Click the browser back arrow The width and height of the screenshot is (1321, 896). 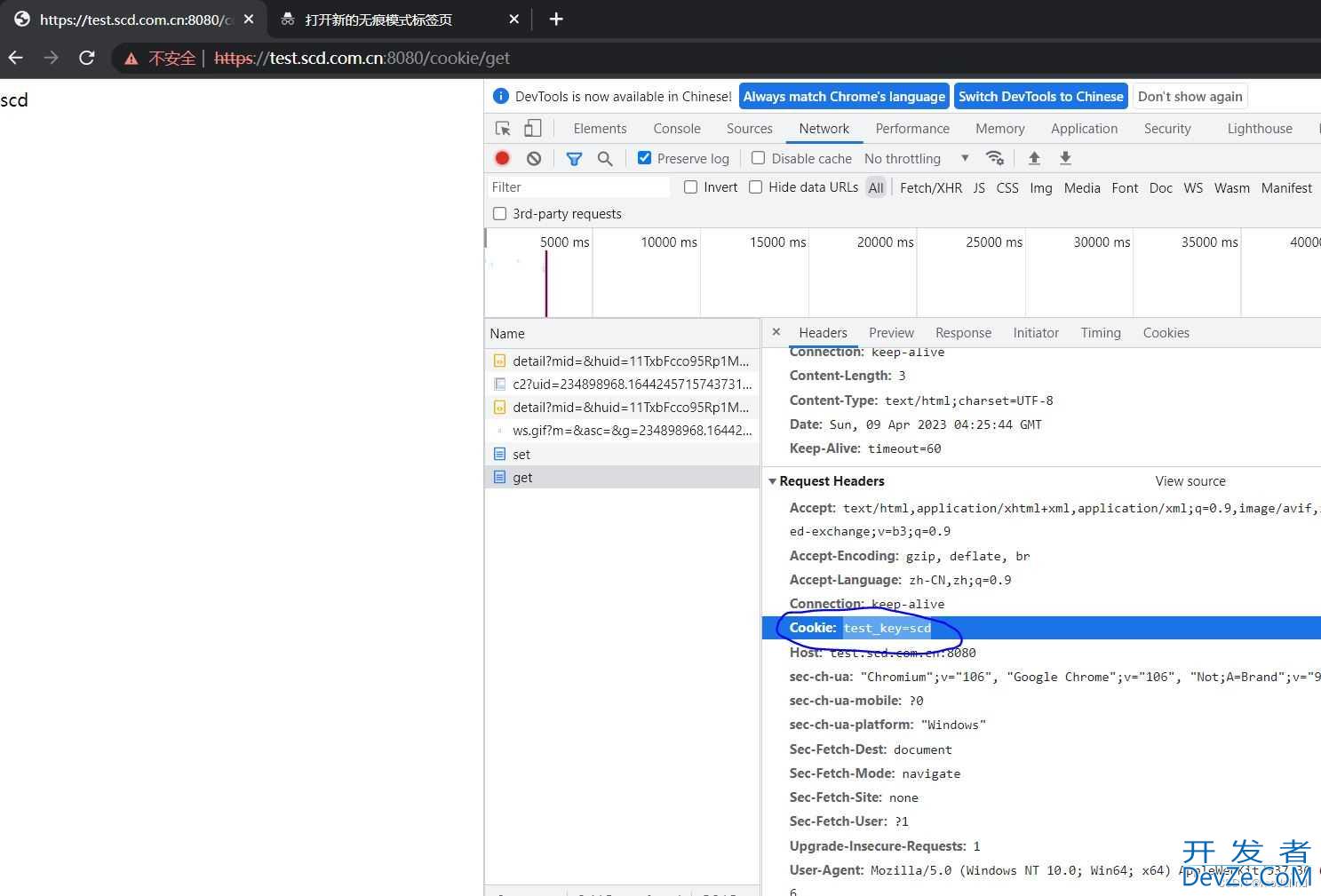coord(15,58)
